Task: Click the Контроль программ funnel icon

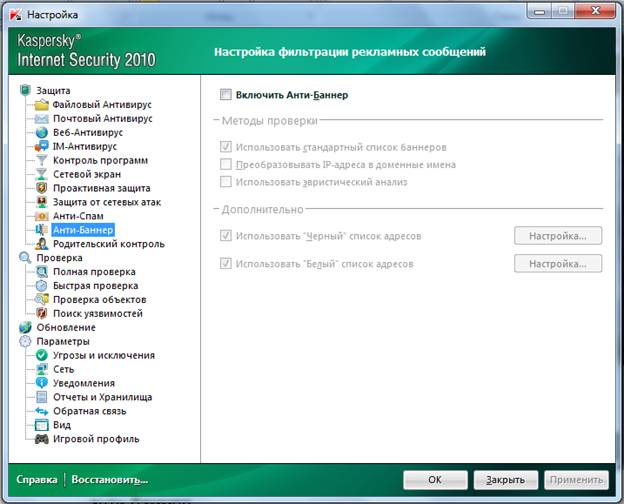Action: coord(41,160)
